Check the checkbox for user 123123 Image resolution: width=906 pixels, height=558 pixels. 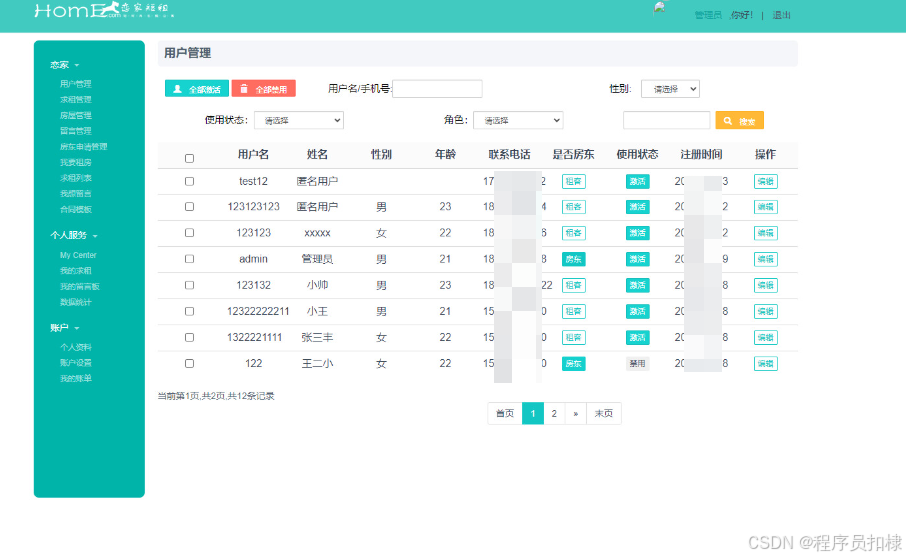[x=190, y=233]
